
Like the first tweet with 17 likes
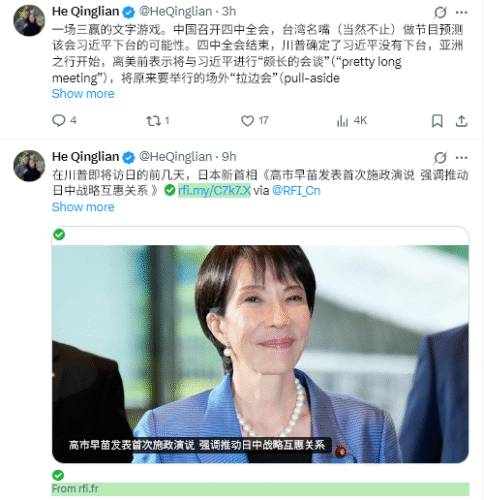click(255, 120)
